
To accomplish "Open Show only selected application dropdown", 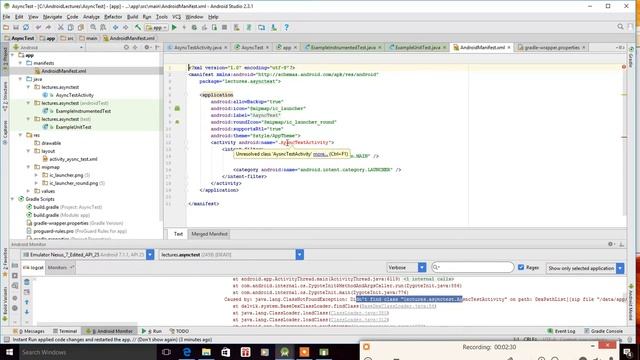I will click(620, 268).
